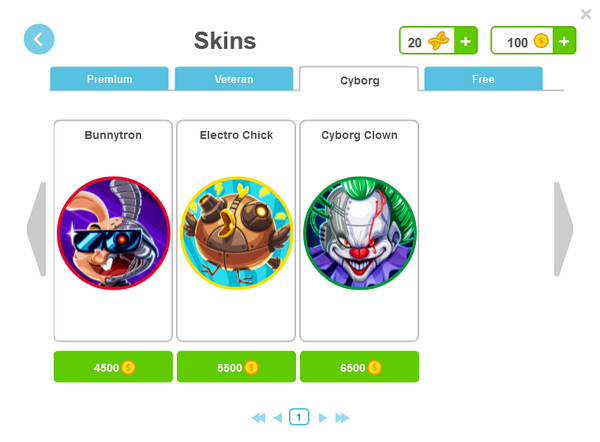
Task: Show previous skins with the left gray arrow
Action: [37, 229]
